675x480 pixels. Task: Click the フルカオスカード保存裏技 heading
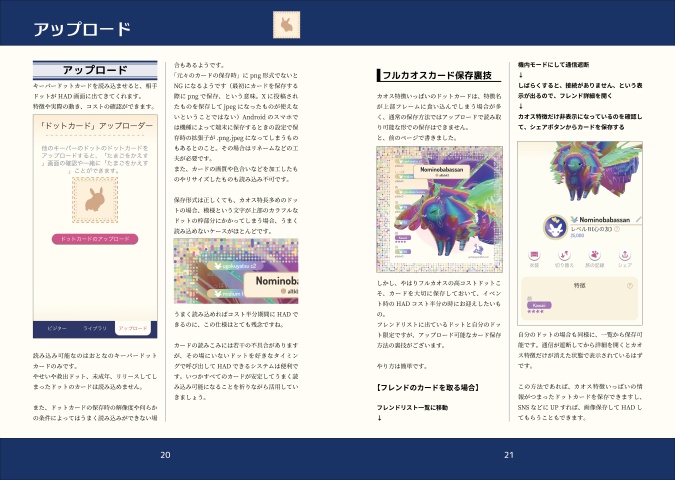pos(437,75)
